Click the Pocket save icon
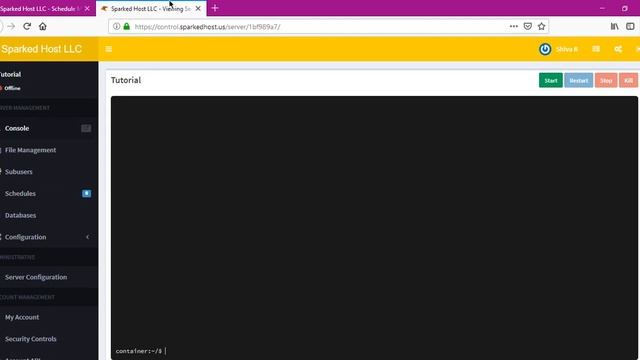Screen dimensions: 640x360 click(528, 27)
